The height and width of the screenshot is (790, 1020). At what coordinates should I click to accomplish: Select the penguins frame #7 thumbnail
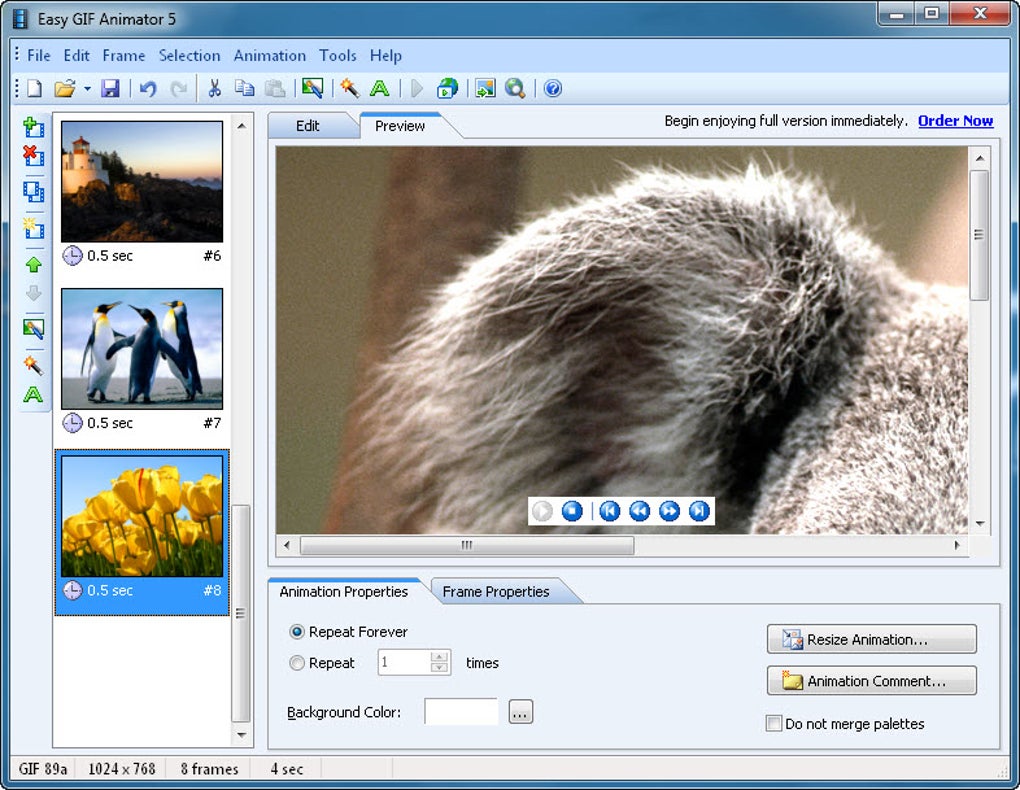142,349
